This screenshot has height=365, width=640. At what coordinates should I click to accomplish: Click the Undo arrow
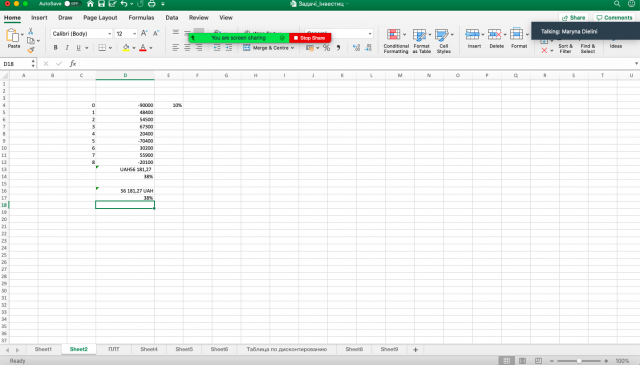click(x=124, y=4)
